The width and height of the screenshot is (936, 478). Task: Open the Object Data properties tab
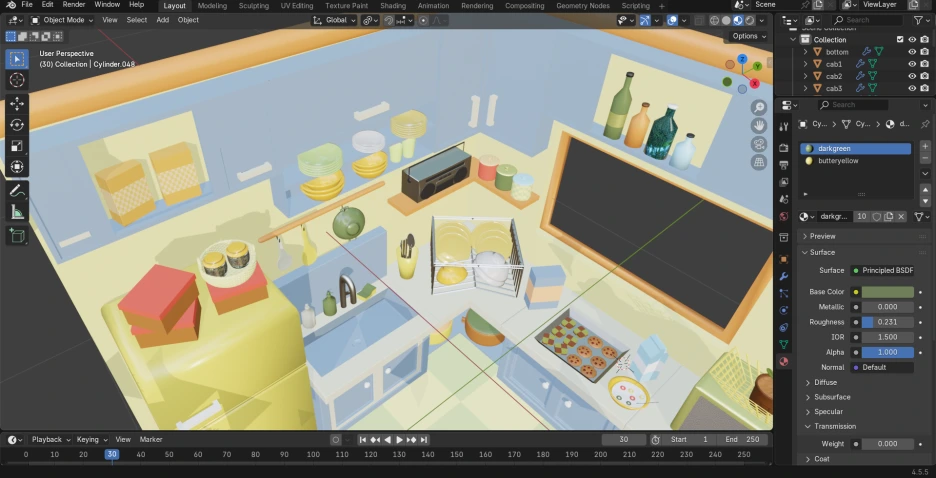coord(784,344)
